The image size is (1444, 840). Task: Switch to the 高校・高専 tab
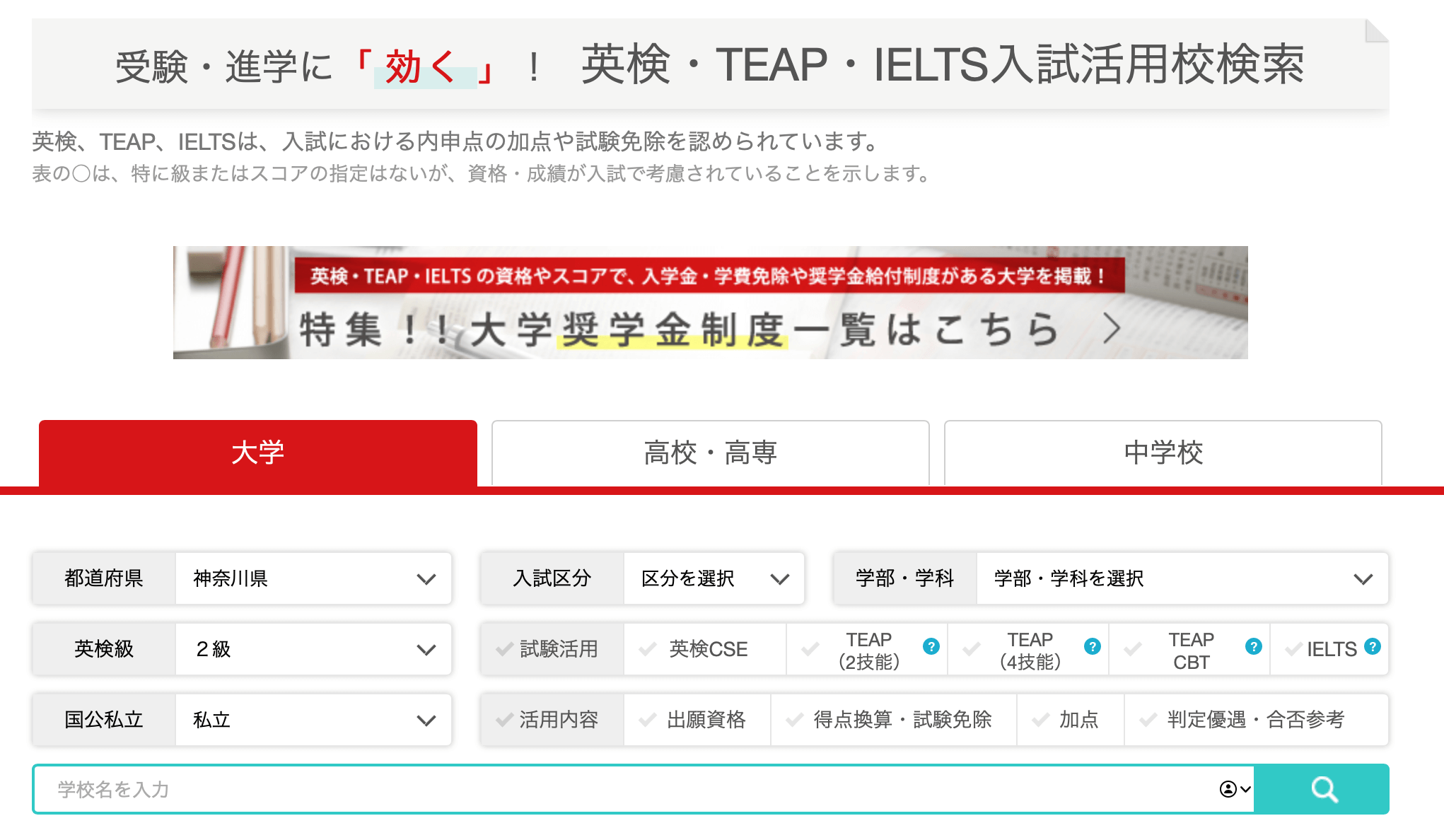pyautogui.click(x=710, y=453)
